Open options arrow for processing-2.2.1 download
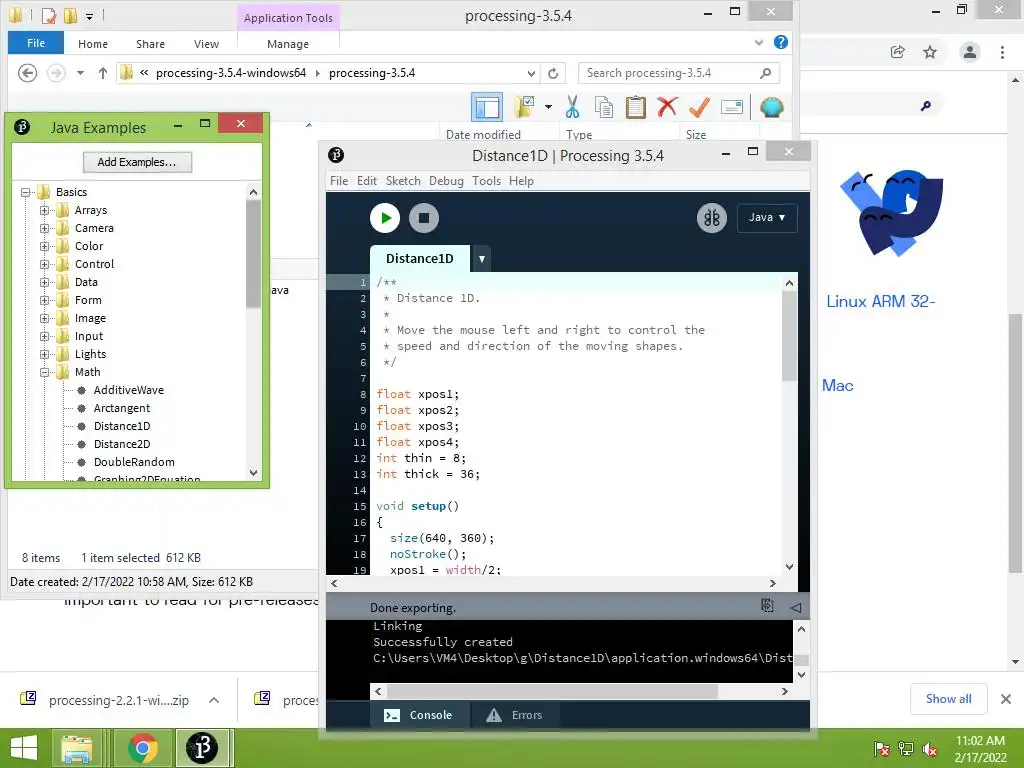Viewport: 1024px width, 768px height. tap(214, 700)
